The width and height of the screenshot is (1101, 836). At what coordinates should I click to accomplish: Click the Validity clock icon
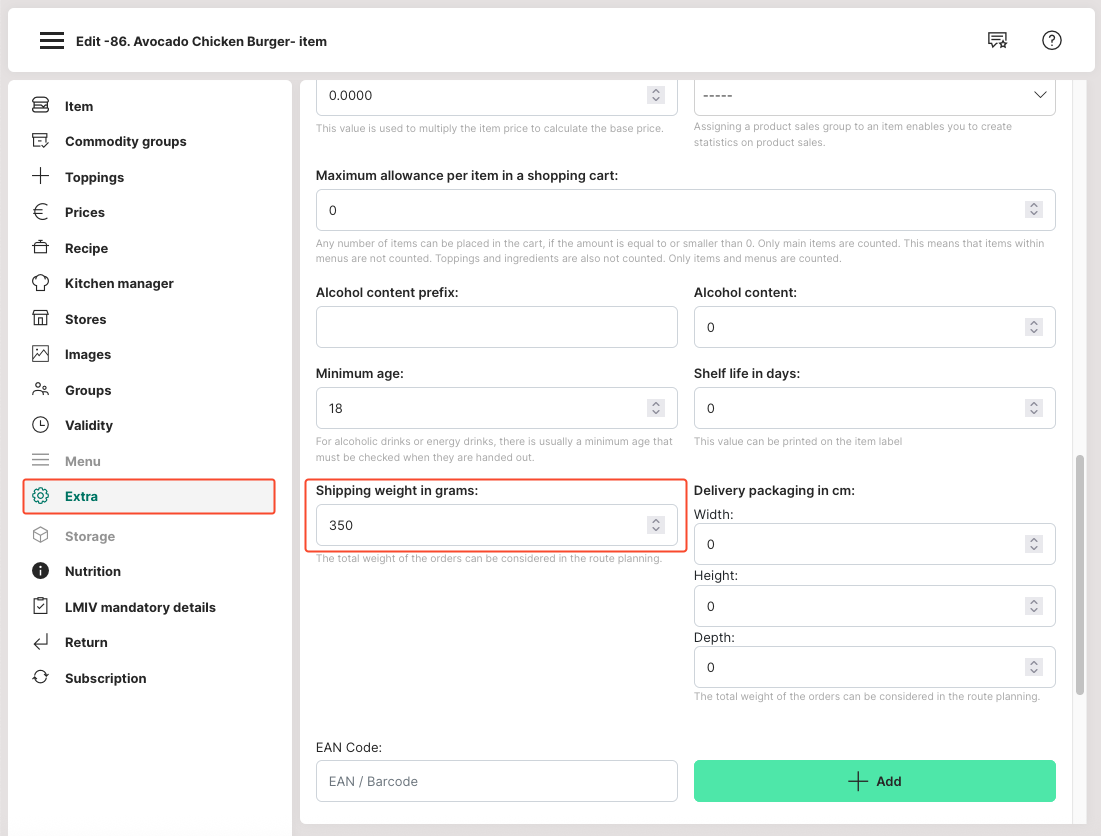[x=40, y=425]
